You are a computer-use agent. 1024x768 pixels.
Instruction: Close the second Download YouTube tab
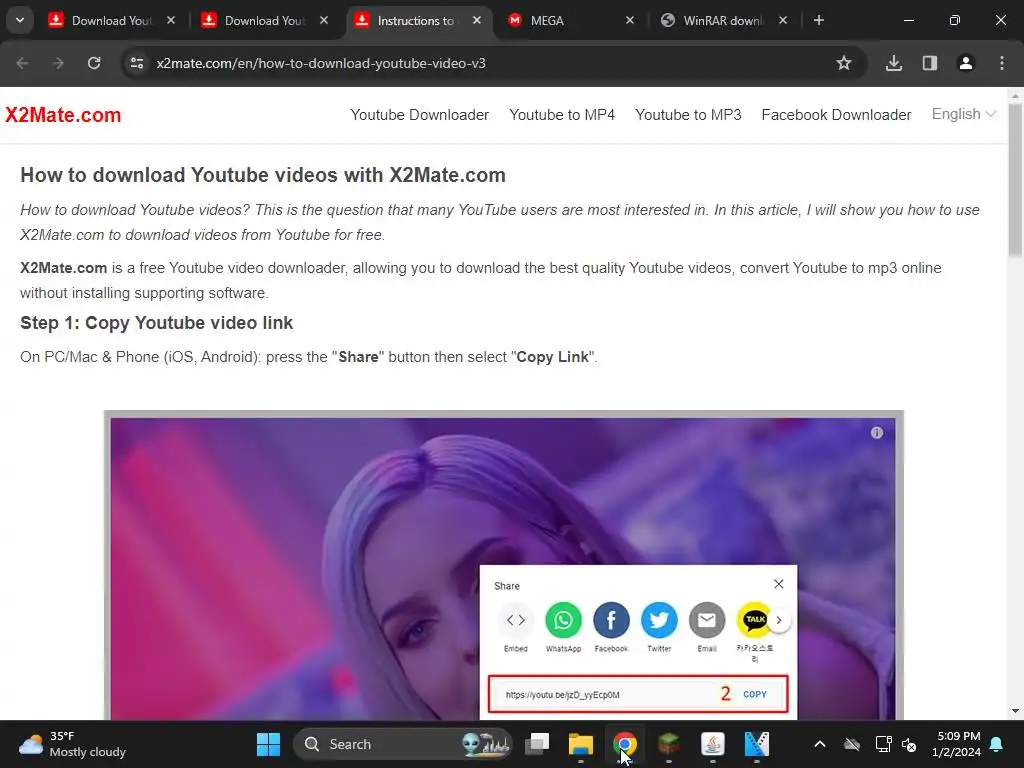click(324, 20)
